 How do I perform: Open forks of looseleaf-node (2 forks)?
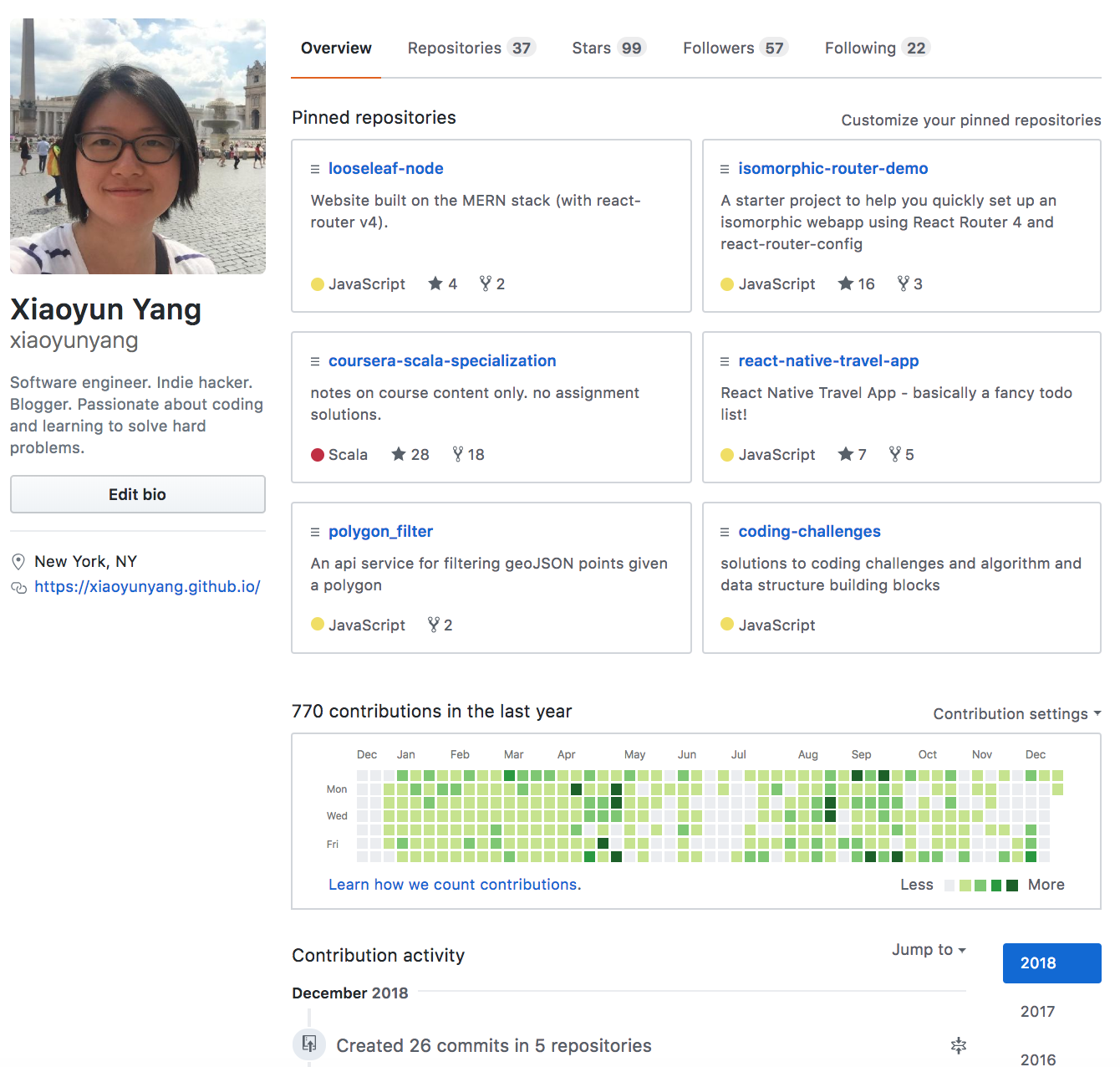tap(492, 284)
